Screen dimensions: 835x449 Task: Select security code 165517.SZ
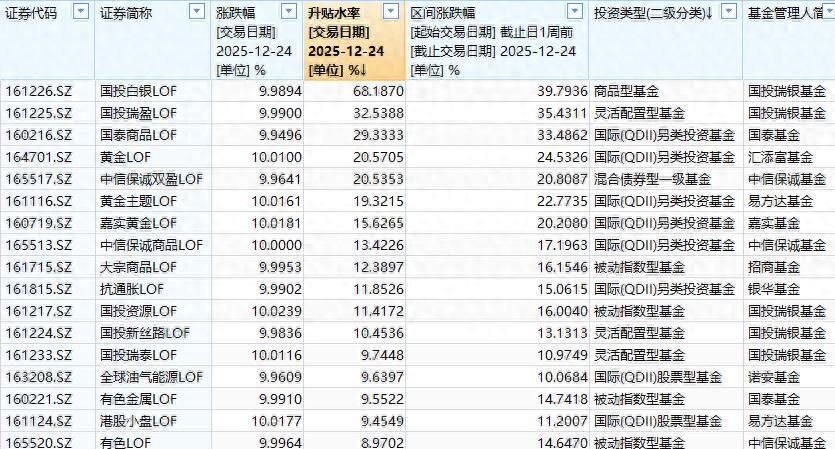pyautogui.click(x=38, y=179)
